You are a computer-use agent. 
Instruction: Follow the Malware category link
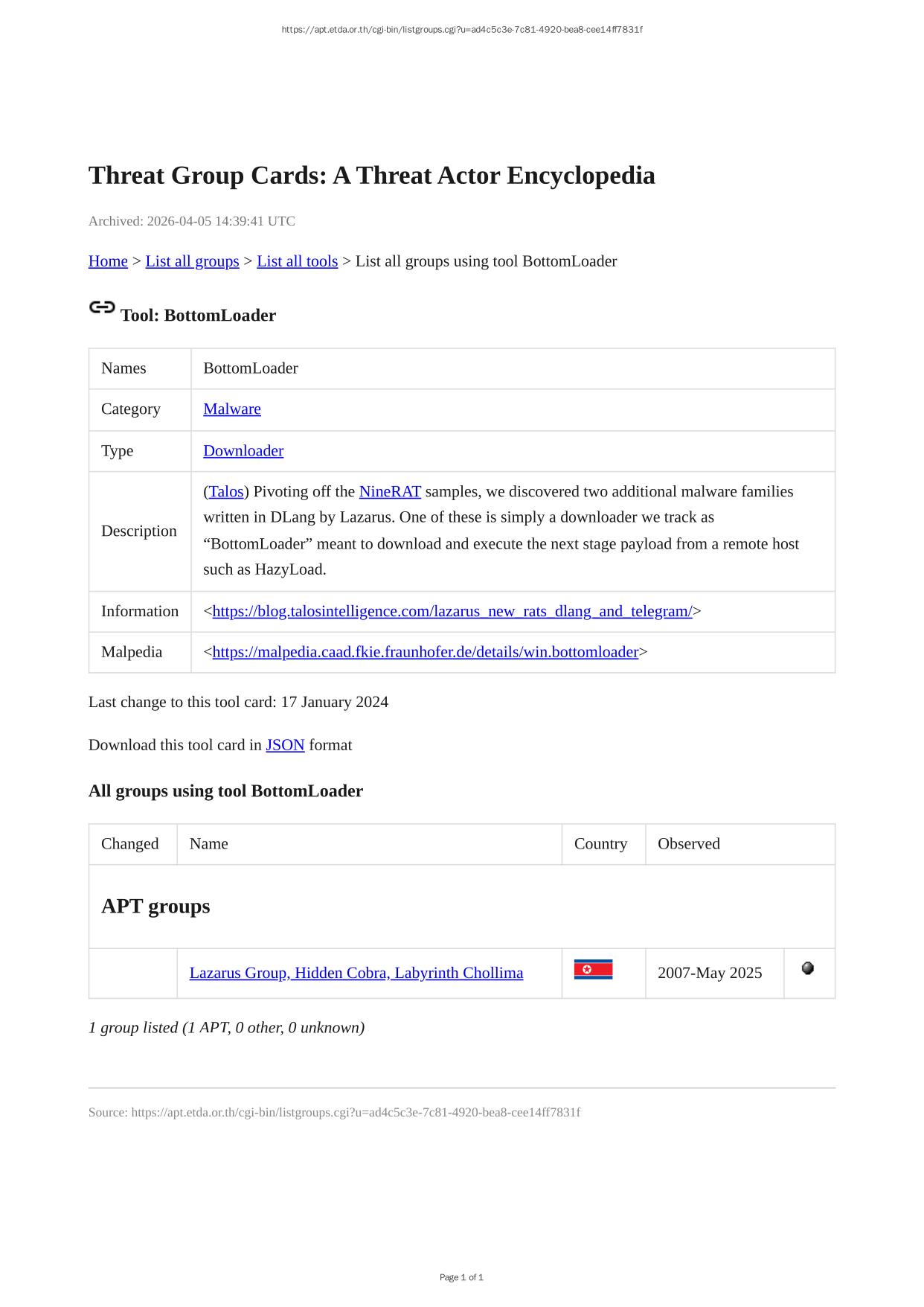(x=232, y=409)
